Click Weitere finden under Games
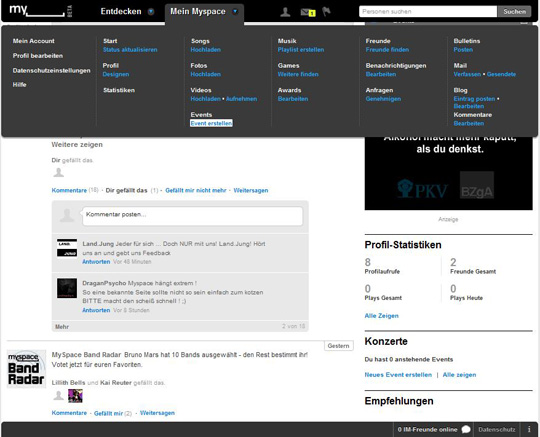Viewport: 540px width, 437px height. click(298, 74)
